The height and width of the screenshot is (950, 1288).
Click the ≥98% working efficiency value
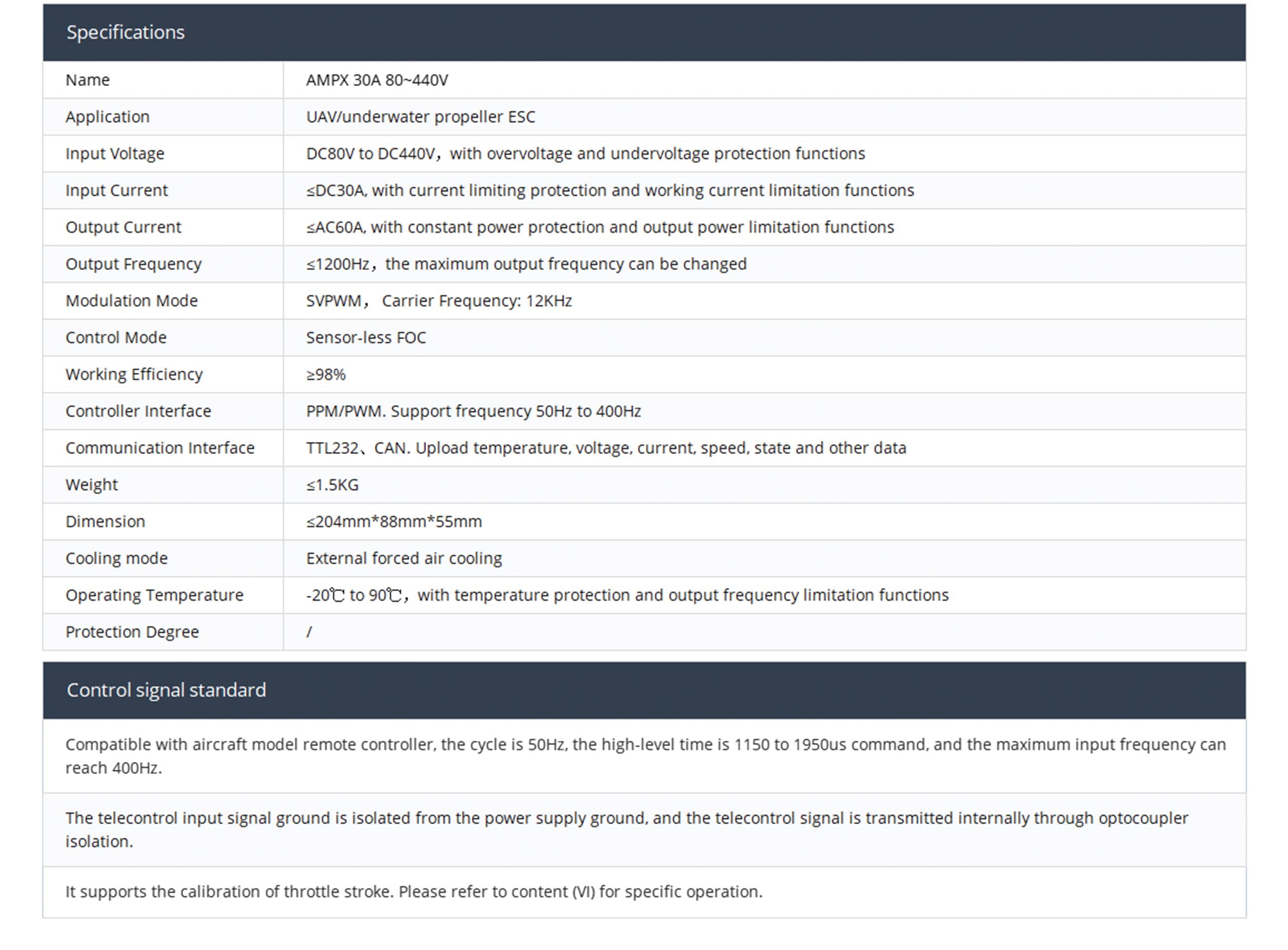[x=326, y=374]
